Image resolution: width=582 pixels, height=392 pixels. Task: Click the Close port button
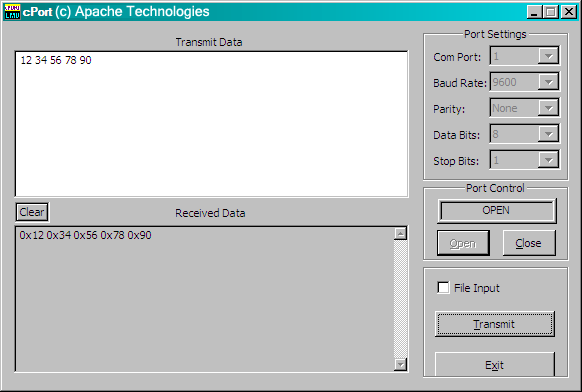point(529,243)
